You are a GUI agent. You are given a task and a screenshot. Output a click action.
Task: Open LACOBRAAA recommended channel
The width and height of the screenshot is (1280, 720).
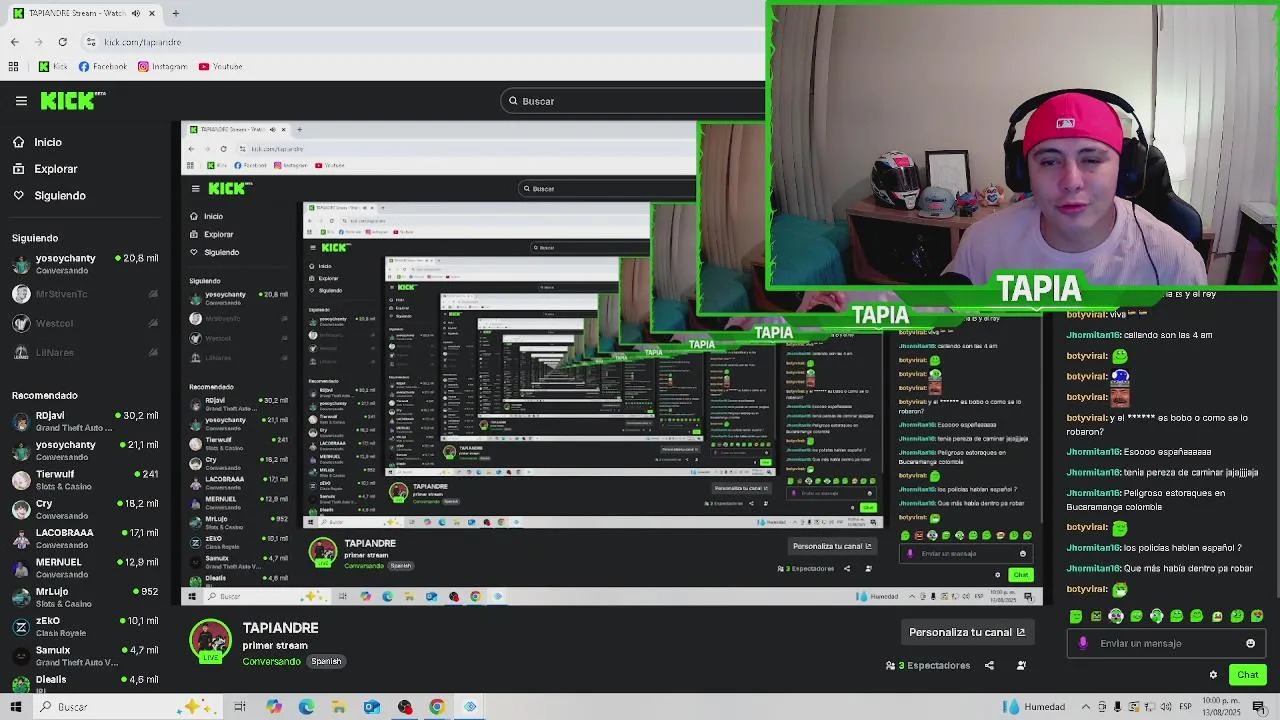coord(85,538)
